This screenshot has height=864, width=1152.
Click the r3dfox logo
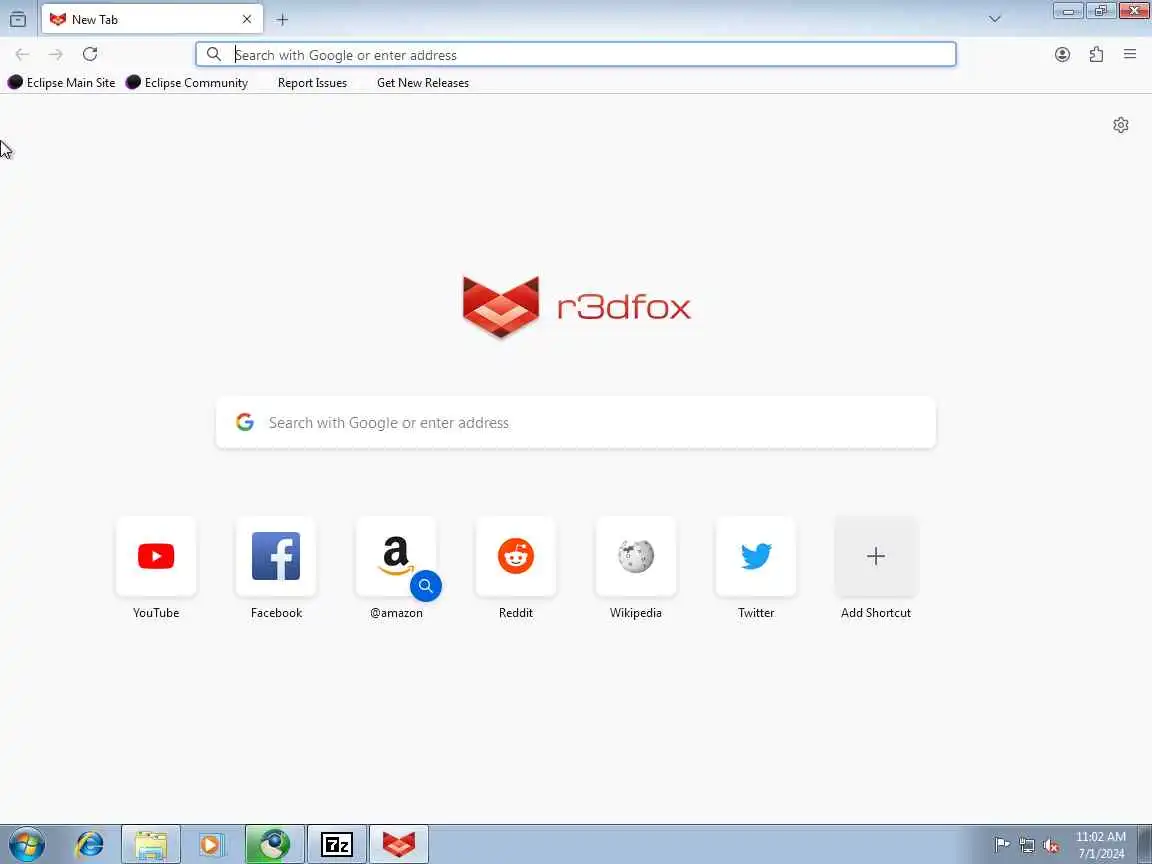[x=577, y=307]
